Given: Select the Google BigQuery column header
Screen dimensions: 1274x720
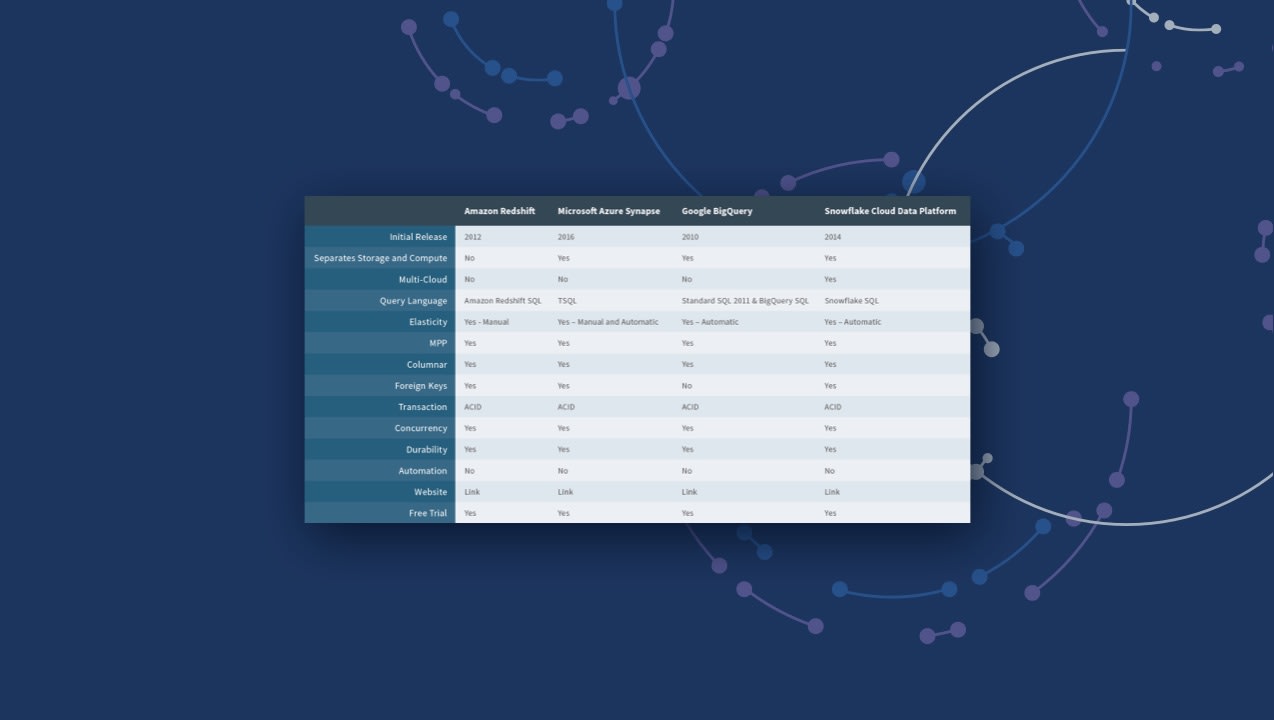Looking at the screenshot, I should [x=717, y=211].
